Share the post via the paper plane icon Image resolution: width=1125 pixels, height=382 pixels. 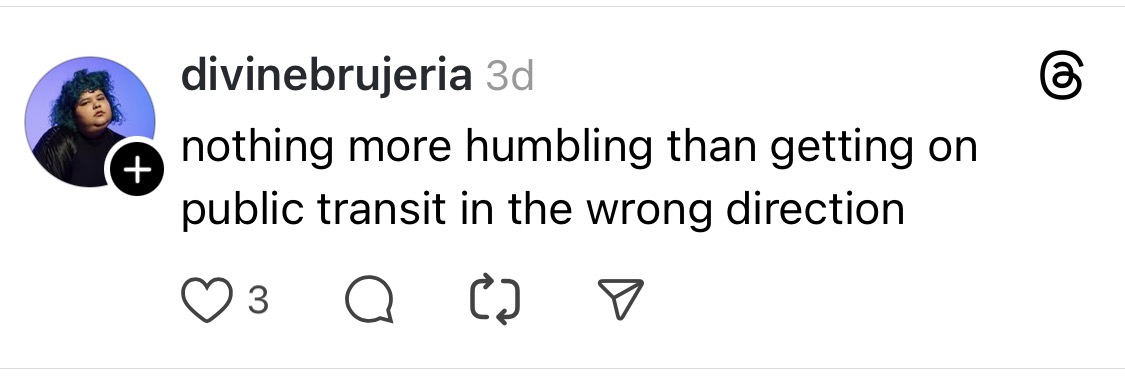tap(621, 299)
